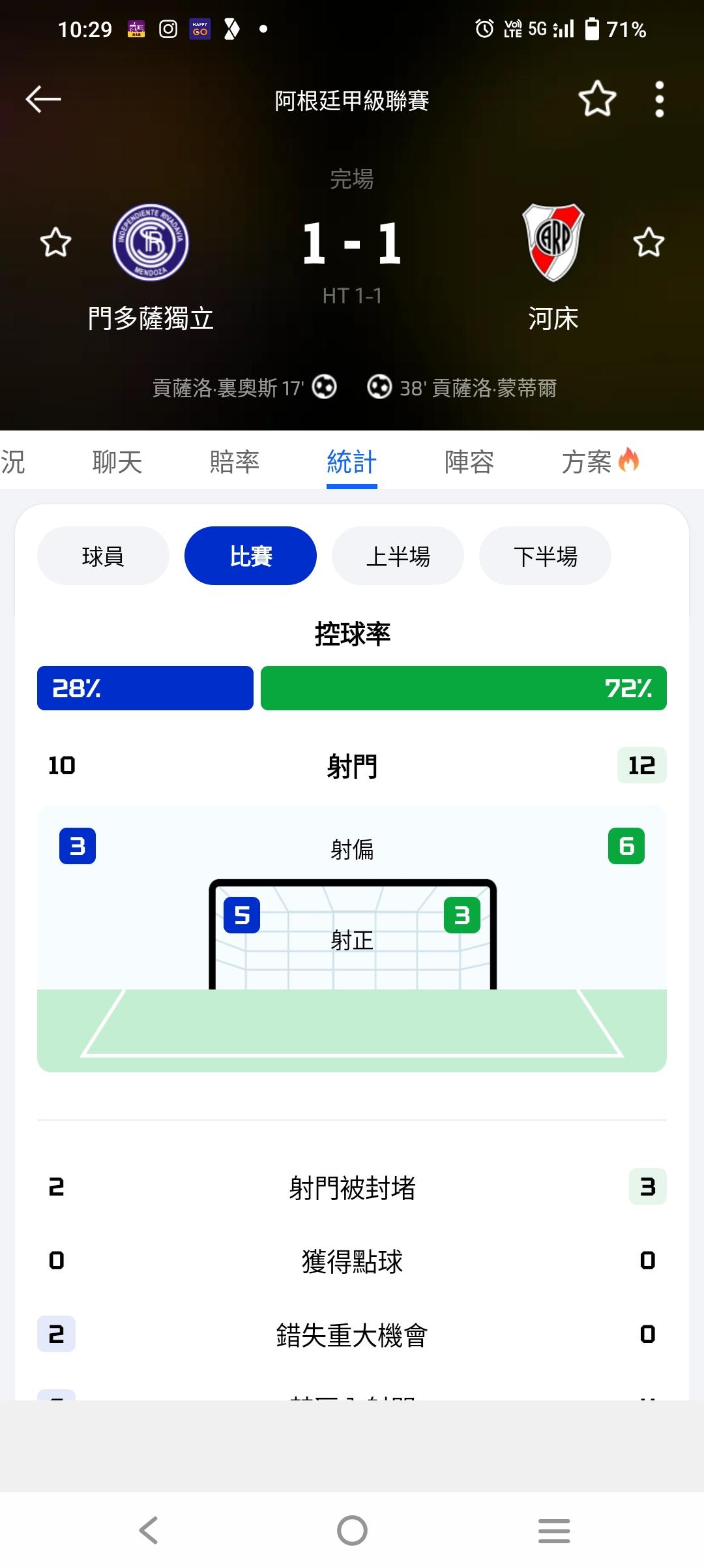Screen dimensions: 704x1568
Task: Tap the goal icon beside 38' 貢薩洛·蒙蒂爾
Action: pos(379,387)
